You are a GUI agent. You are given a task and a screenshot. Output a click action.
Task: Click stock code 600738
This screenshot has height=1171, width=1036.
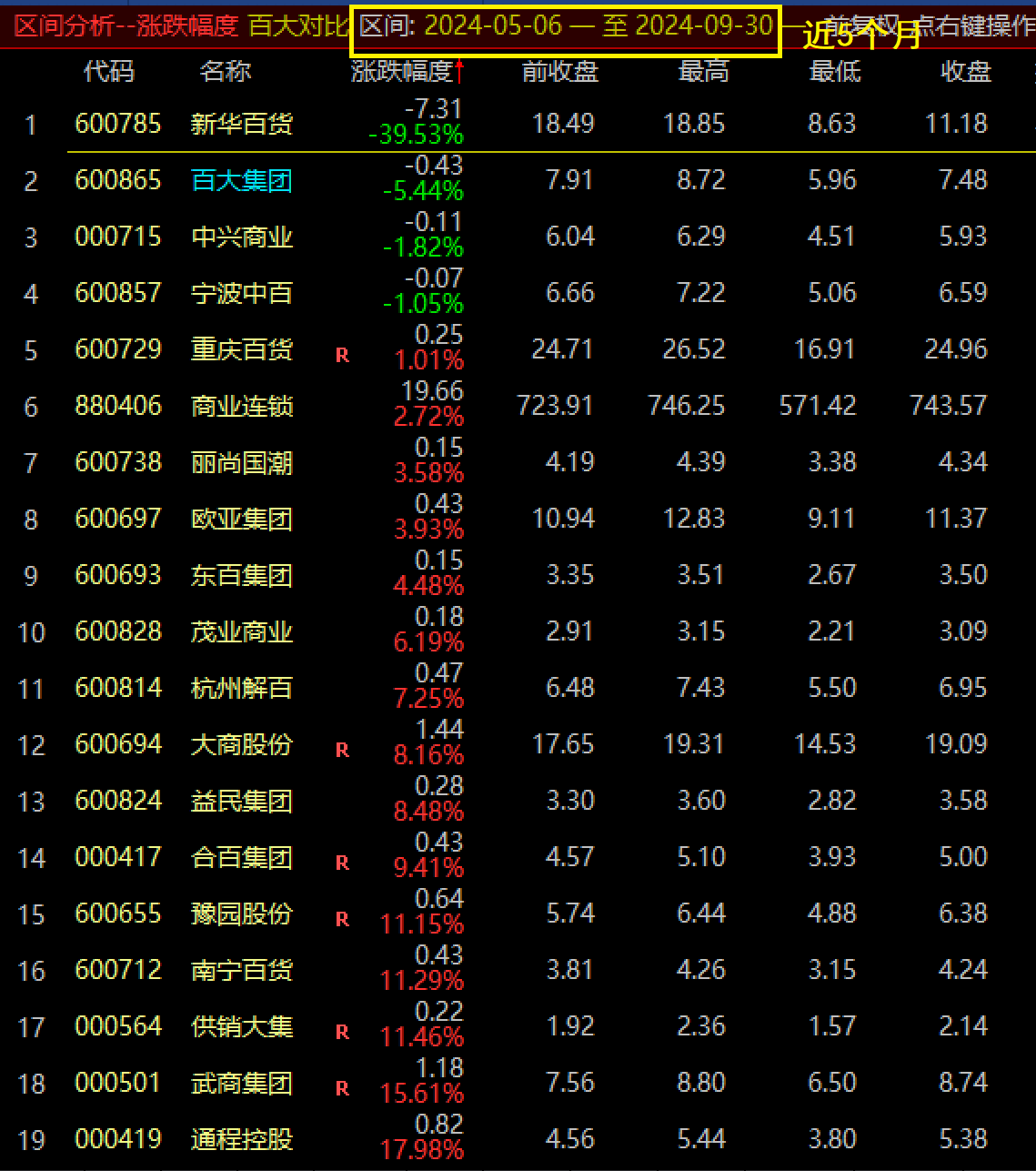(118, 462)
